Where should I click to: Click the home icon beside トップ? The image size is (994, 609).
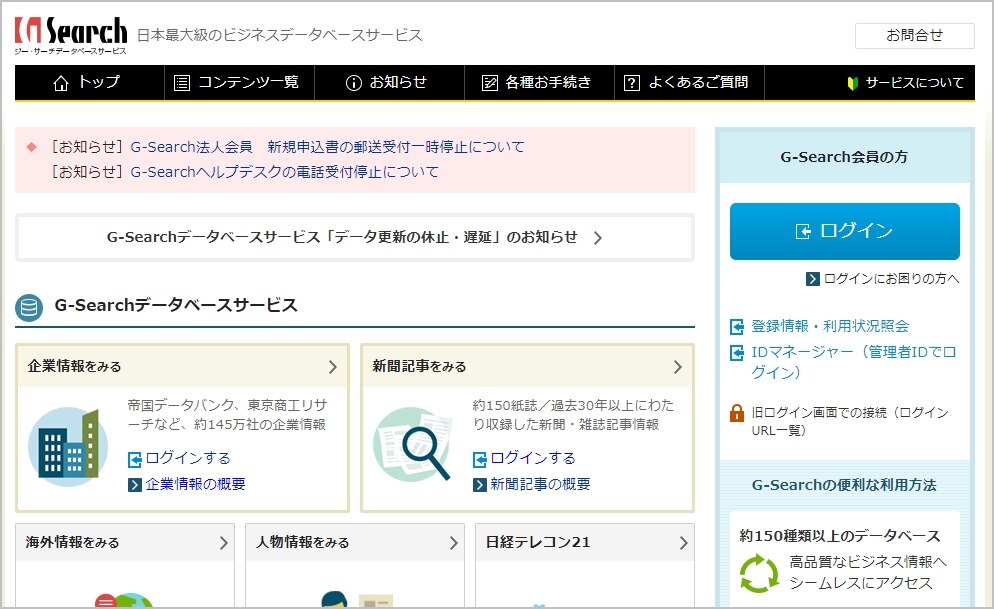[61, 83]
